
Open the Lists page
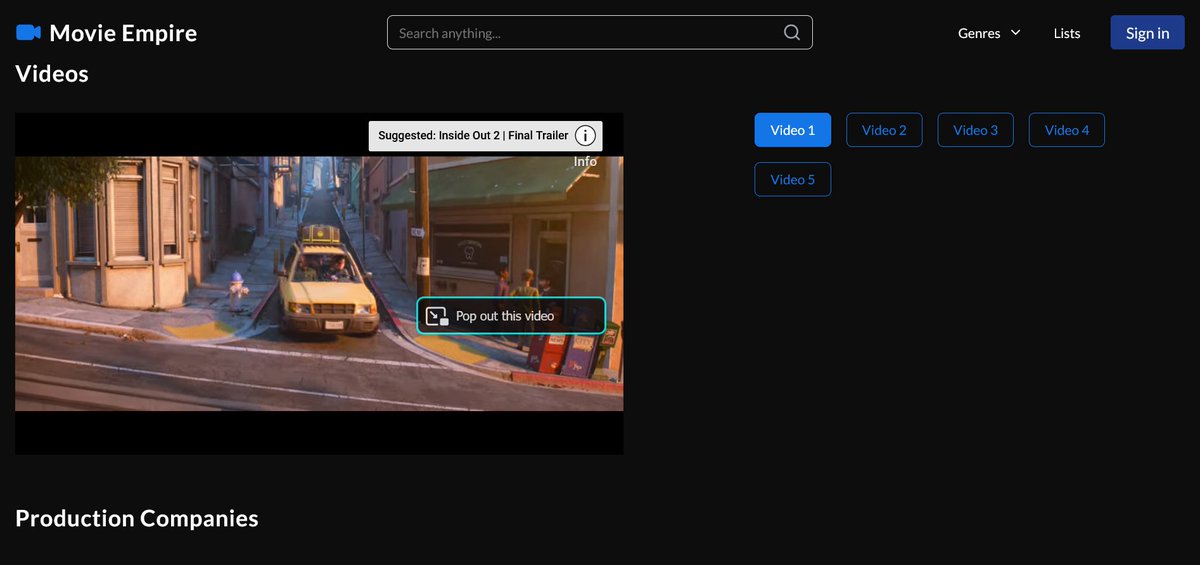[x=1067, y=33]
